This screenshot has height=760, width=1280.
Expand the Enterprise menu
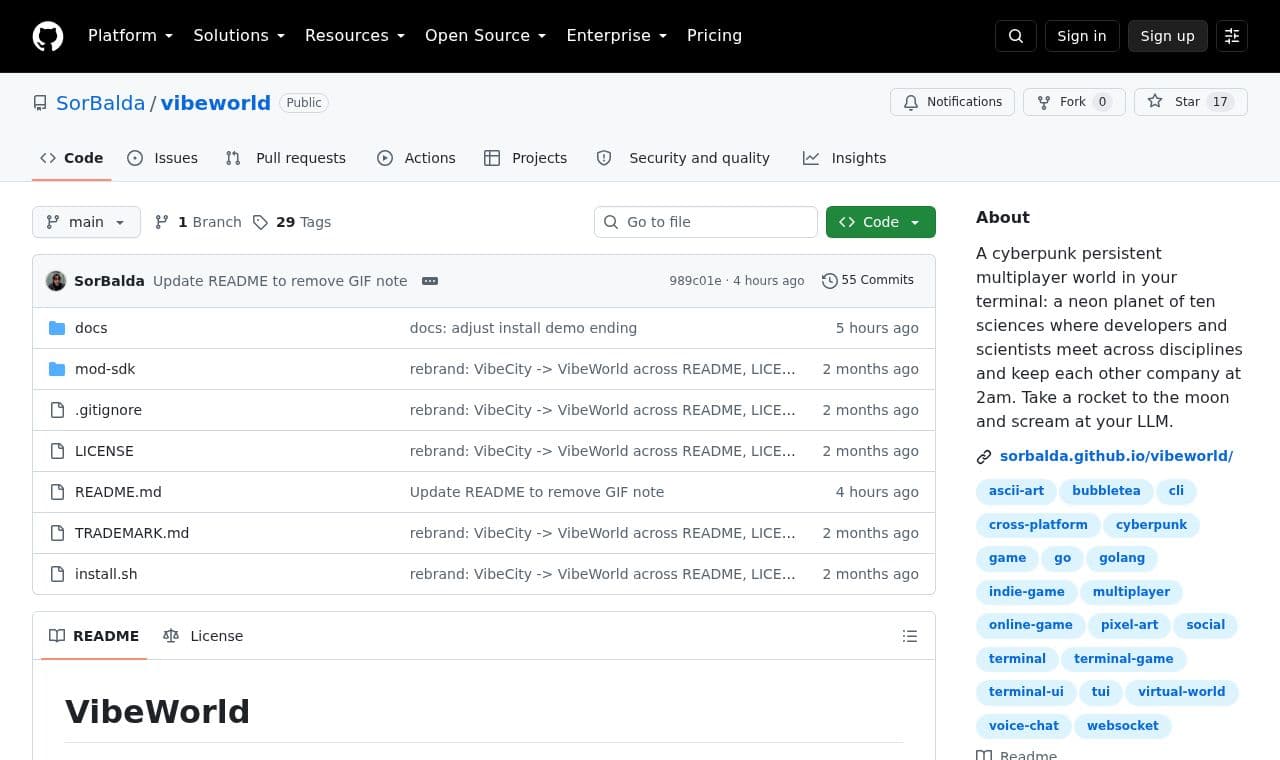point(616,36)
